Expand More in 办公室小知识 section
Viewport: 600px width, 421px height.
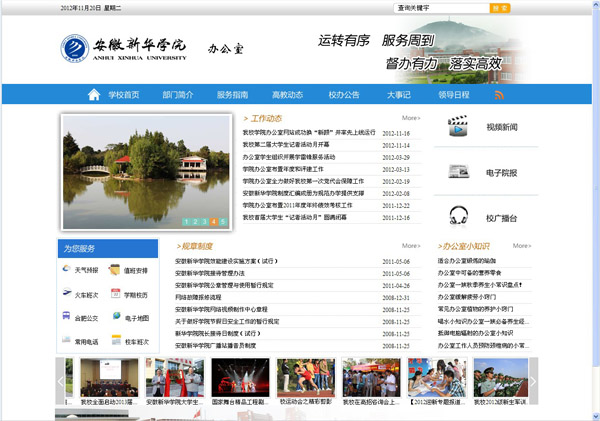[x=519, y=245]
